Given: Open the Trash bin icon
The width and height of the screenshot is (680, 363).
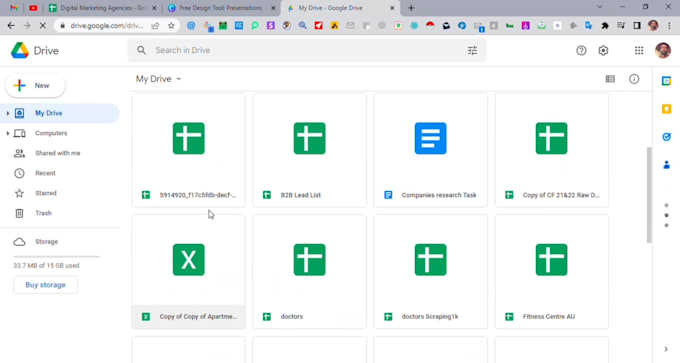Looking at the screenshot, I should (20, 213).
